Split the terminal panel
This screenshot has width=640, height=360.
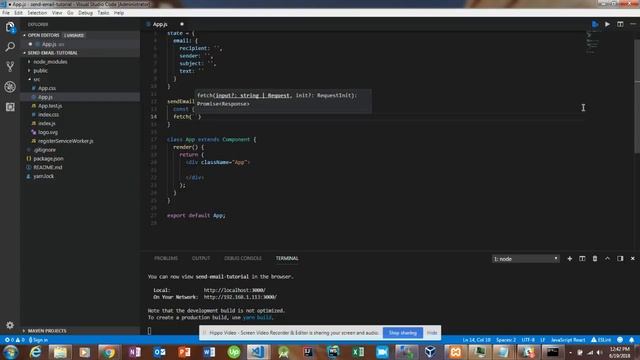click(582, 259)
